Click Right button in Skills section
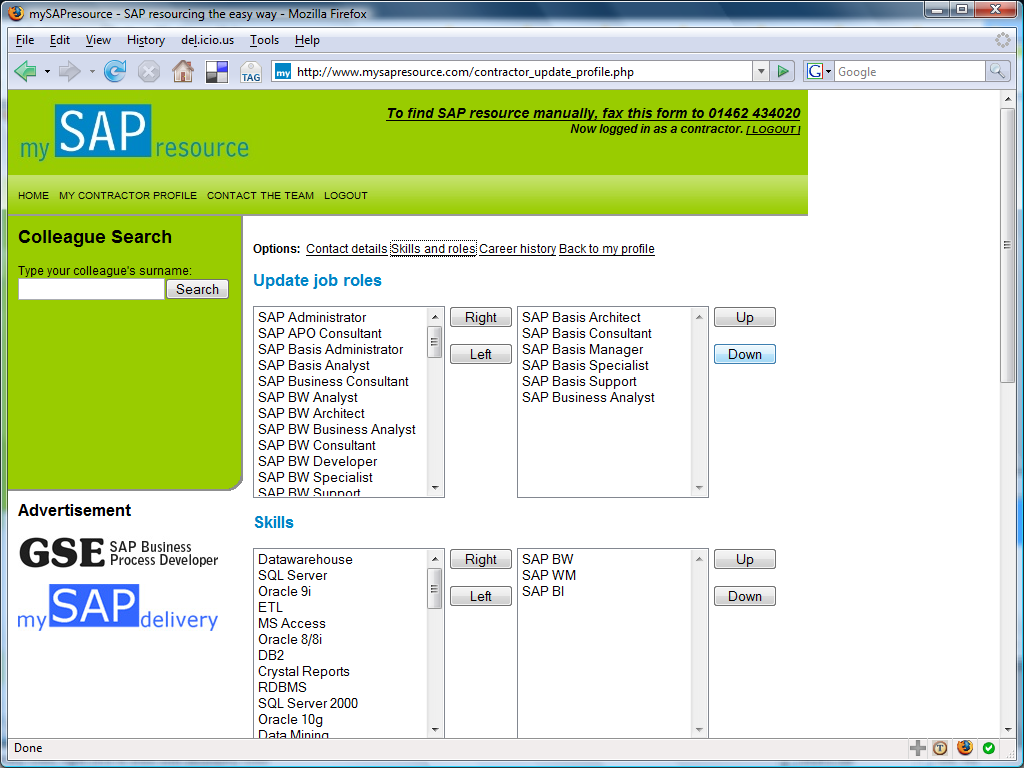The height and width of the screenshot is (768, 1024). 481,560
